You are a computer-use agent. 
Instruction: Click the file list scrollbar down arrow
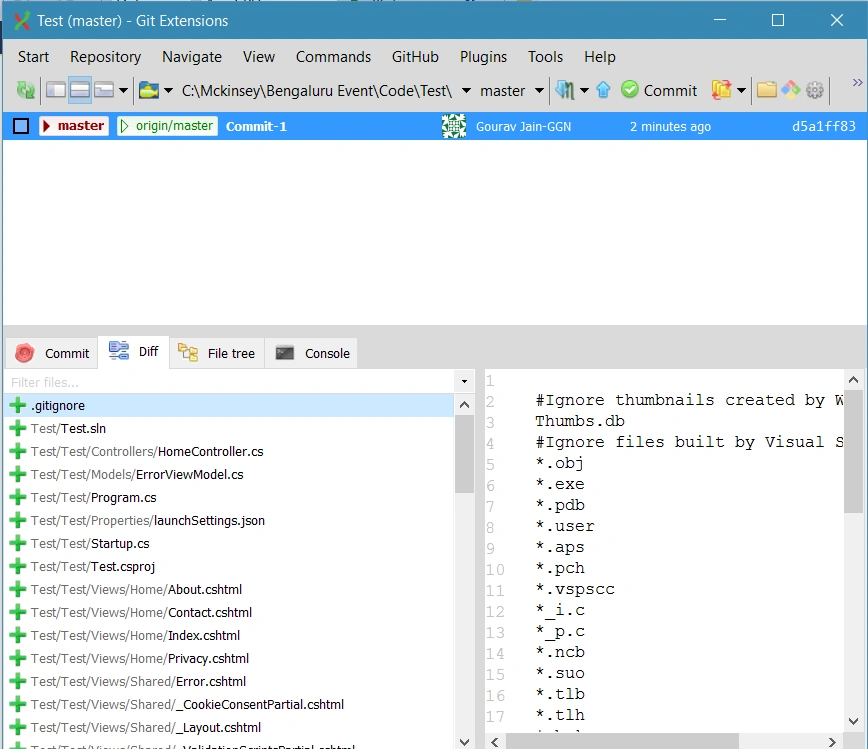coord(464,742)
